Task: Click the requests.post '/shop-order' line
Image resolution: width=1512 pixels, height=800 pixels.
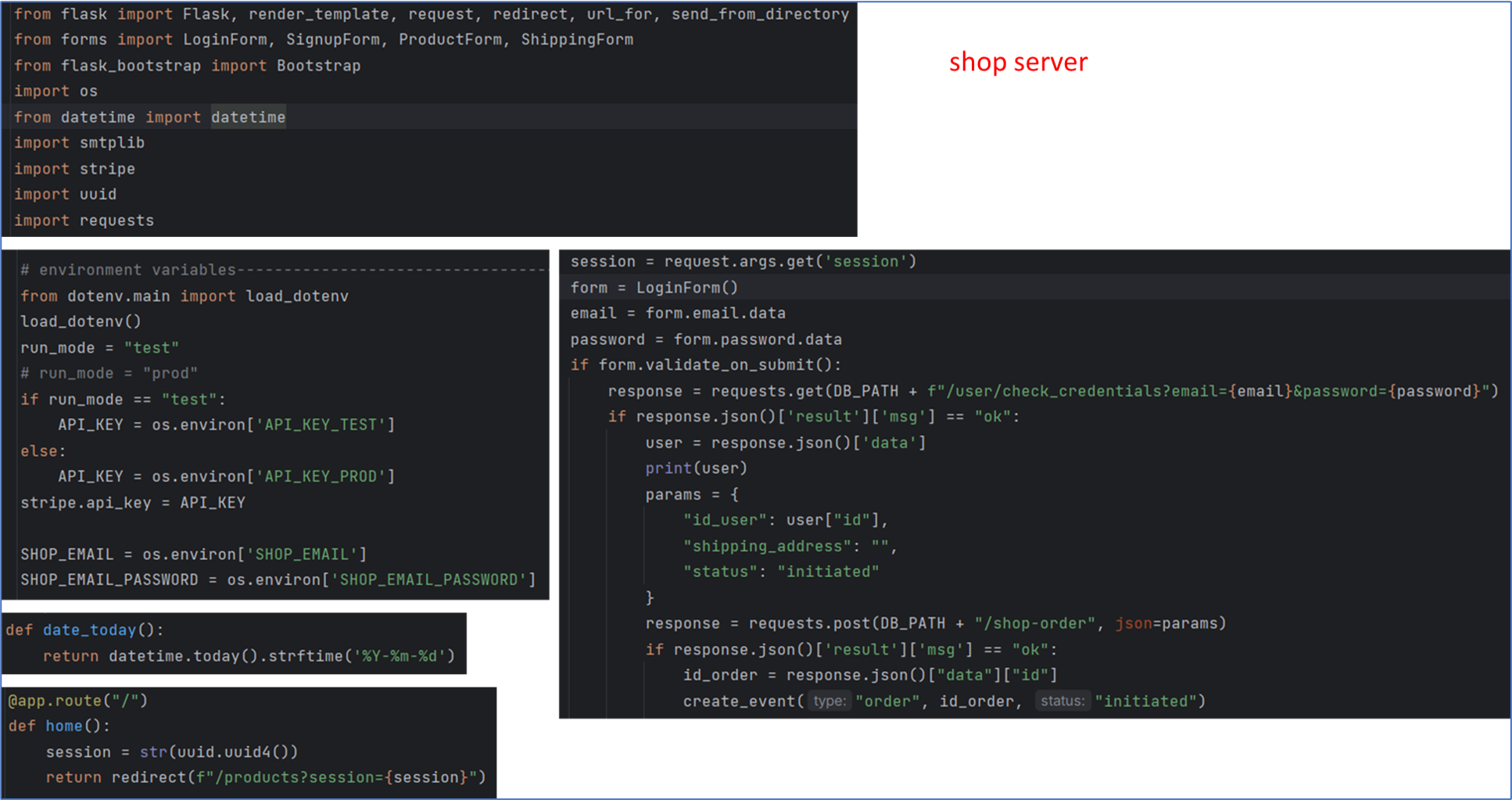Action: tap(935, 623)
